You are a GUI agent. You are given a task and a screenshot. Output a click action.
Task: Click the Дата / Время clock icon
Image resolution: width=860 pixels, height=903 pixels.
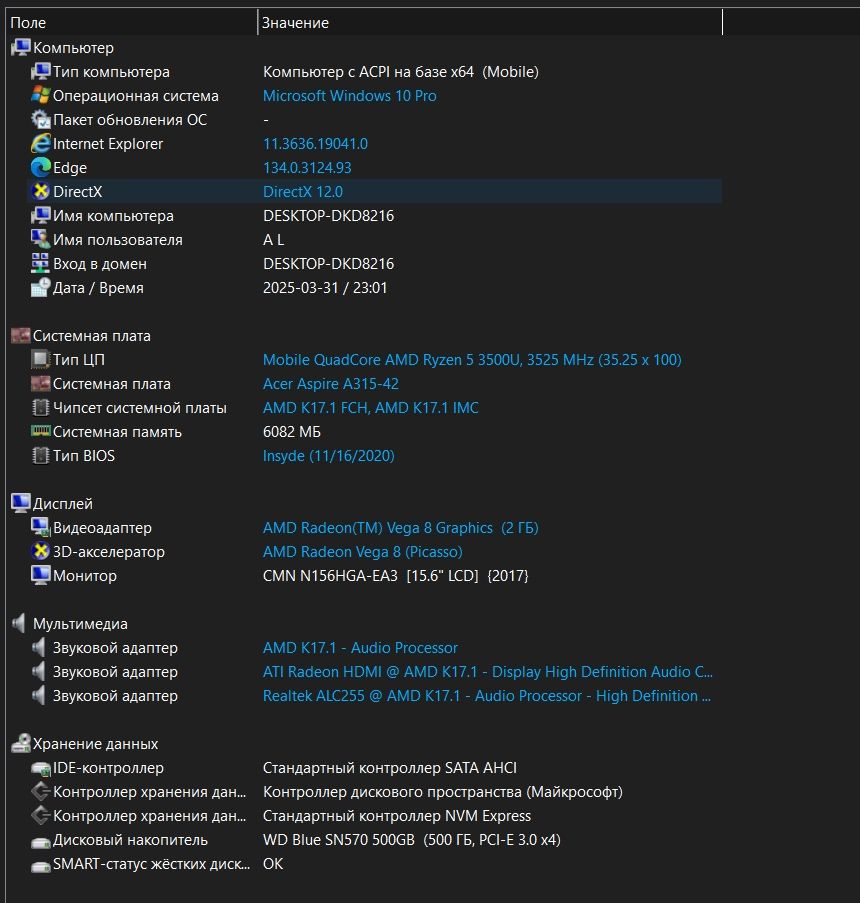coord(41,287)
